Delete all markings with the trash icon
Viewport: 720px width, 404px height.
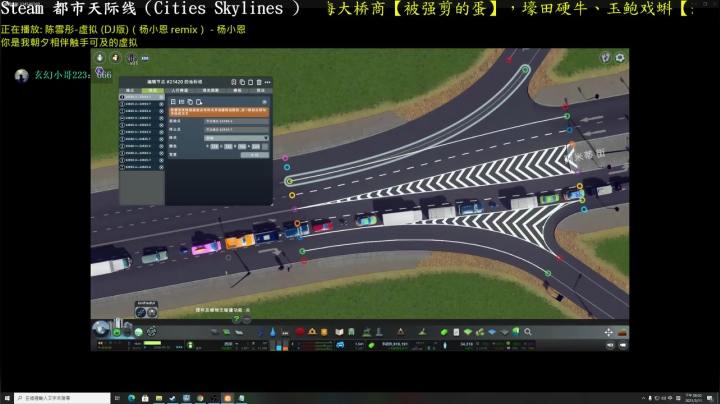pyautogui.click(x=259, y=82)
